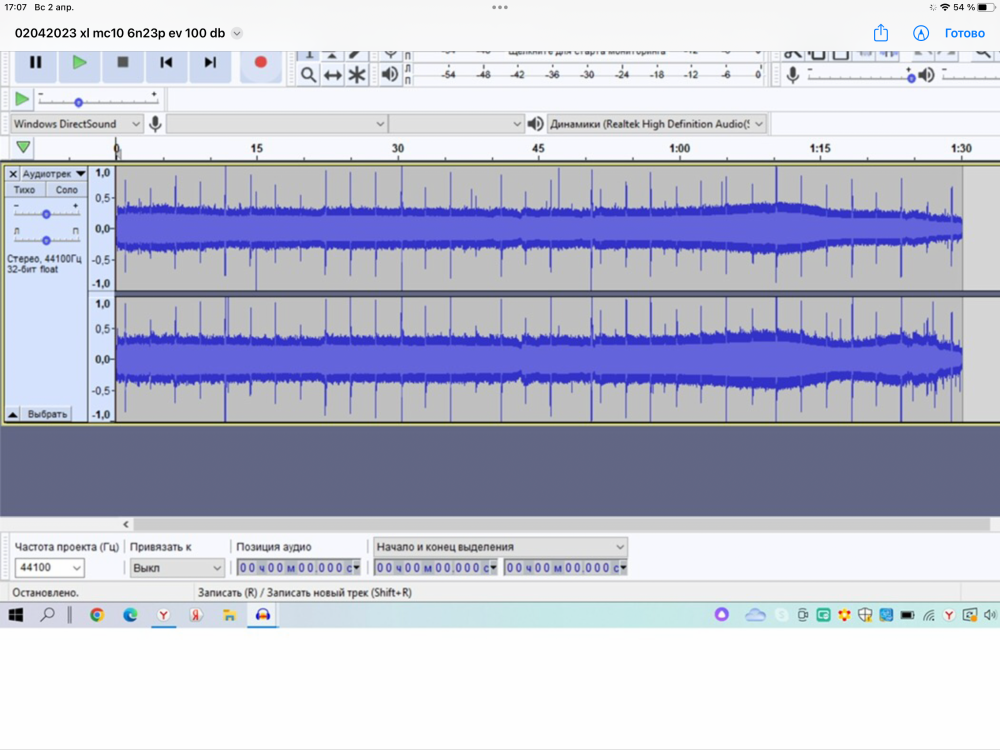
Task: Select the Zoom magnifier tool
Action: tap(309, 75)
